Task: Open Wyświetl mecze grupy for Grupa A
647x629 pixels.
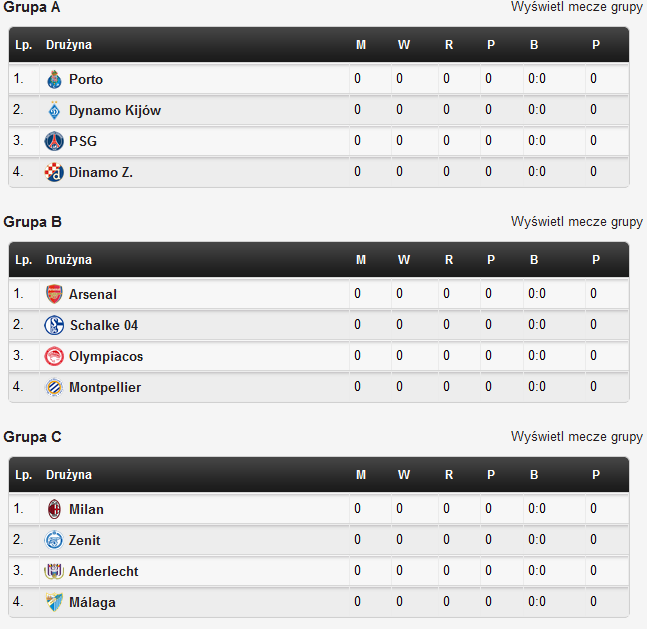Action: tap(576, 7)
